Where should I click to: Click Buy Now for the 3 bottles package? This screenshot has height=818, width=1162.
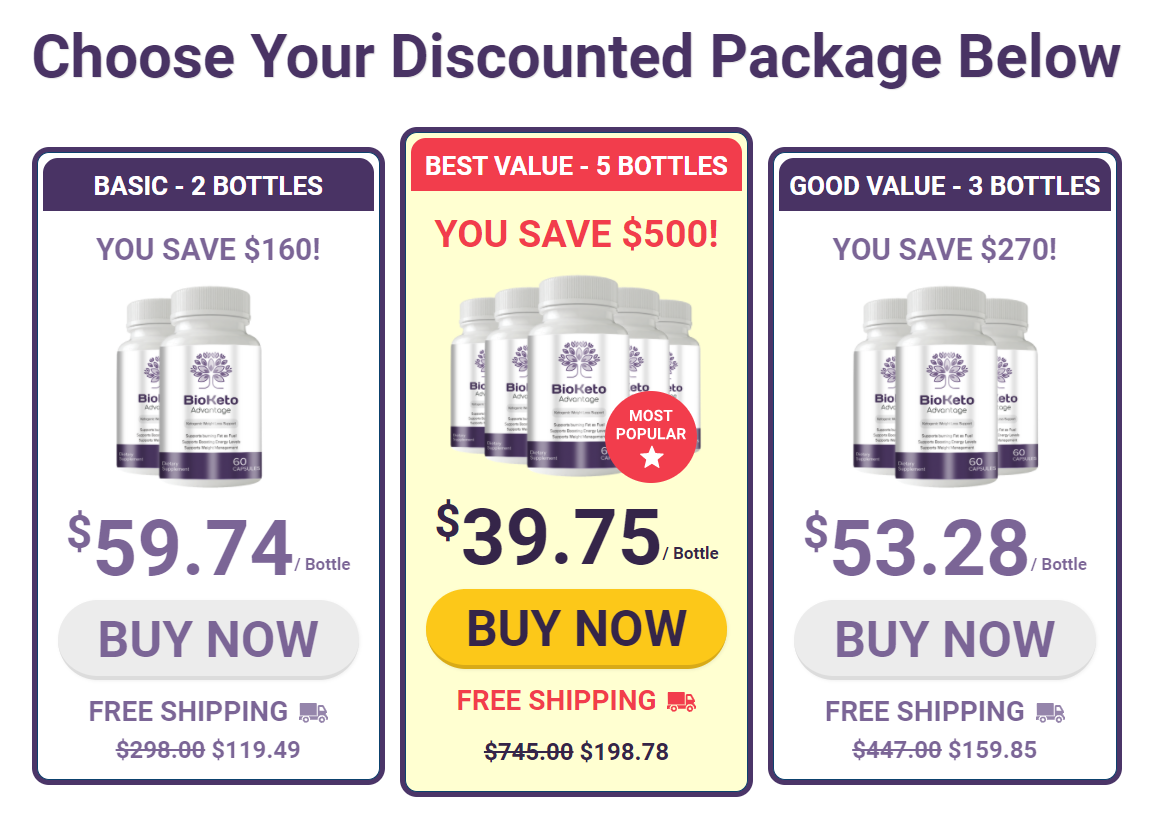pos(945,639)
